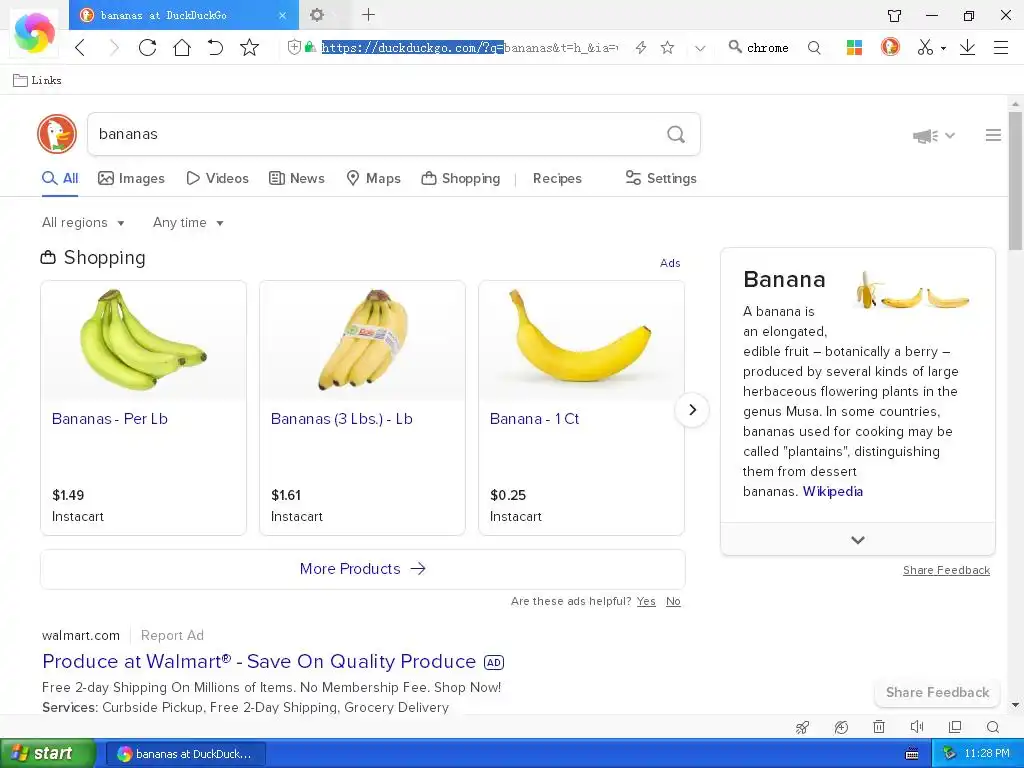Open the Bananas (3 Lbs.) - Lb link
Viewport: 1024px width, 768px height.
(342, 419)
